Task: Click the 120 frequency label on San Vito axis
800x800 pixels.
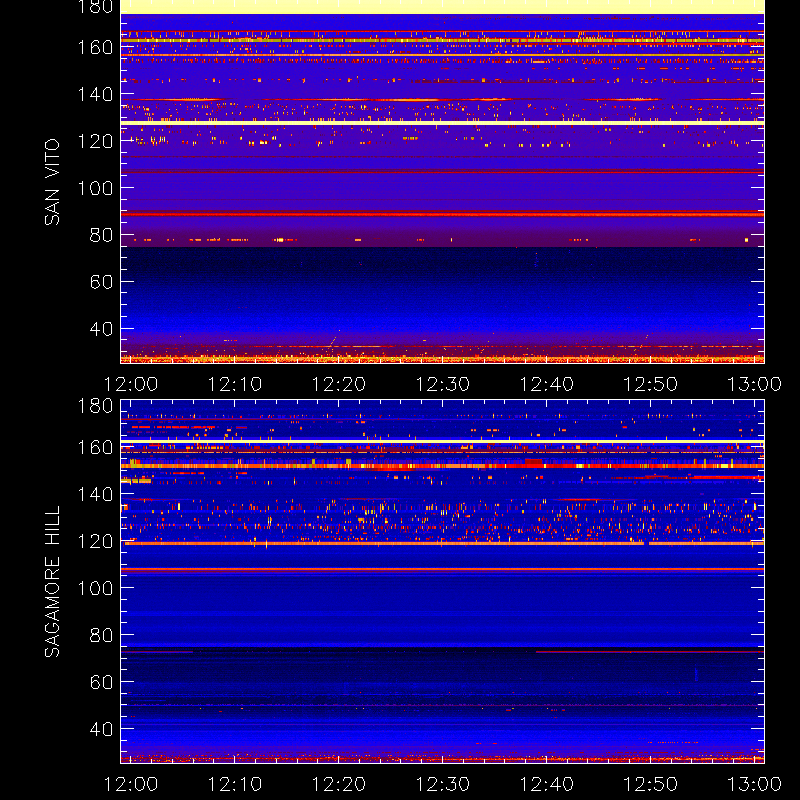Action: coord(95,141)
